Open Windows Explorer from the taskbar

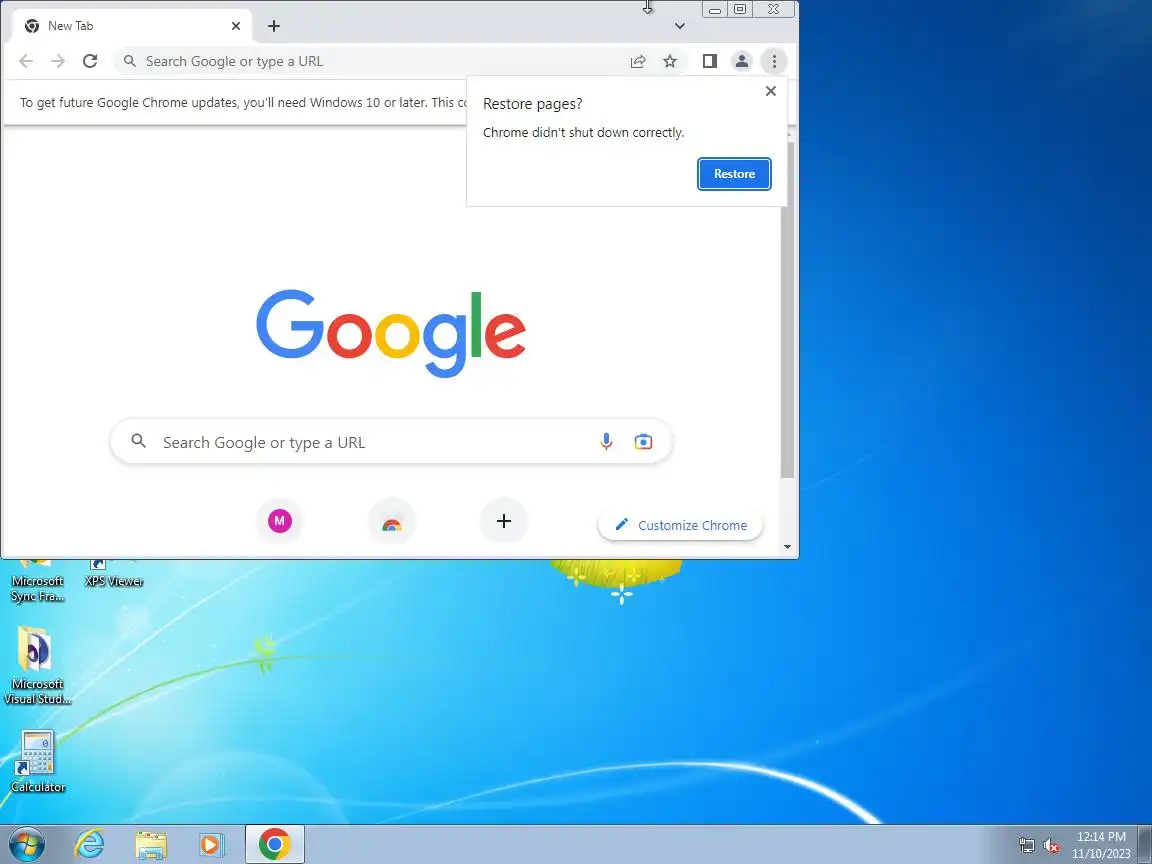(x=151, y=845)
